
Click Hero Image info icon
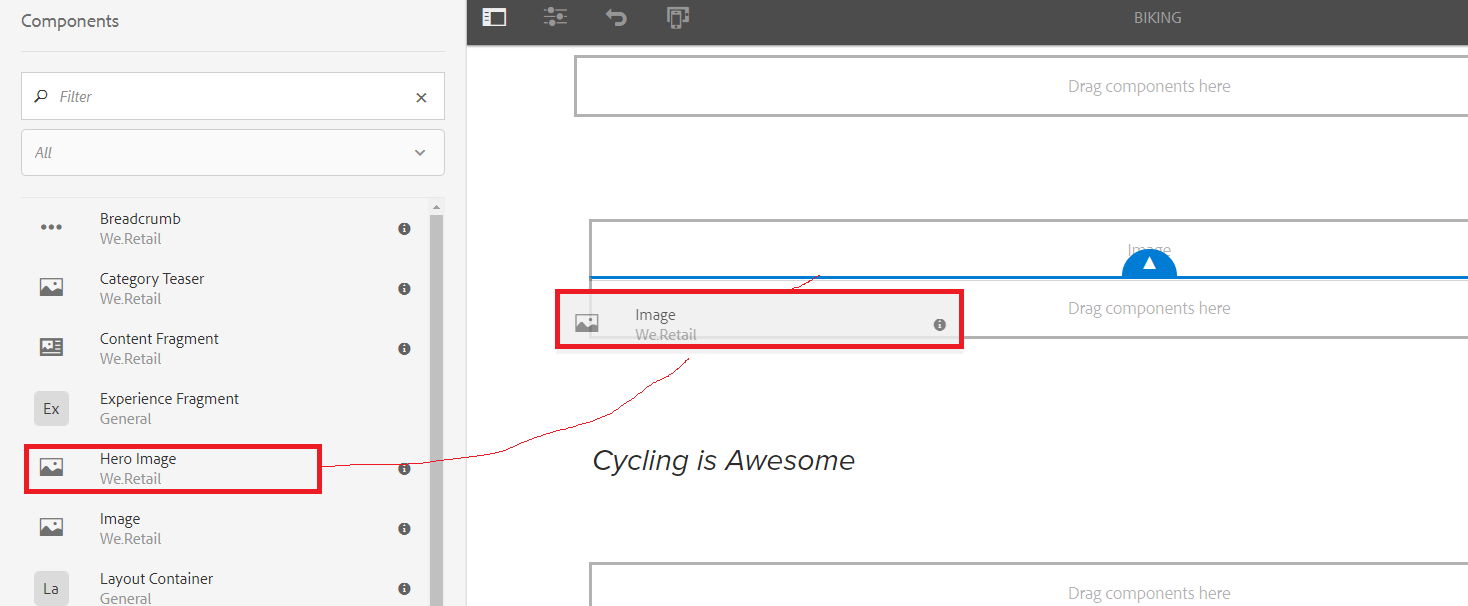click(x=404, y=469)
